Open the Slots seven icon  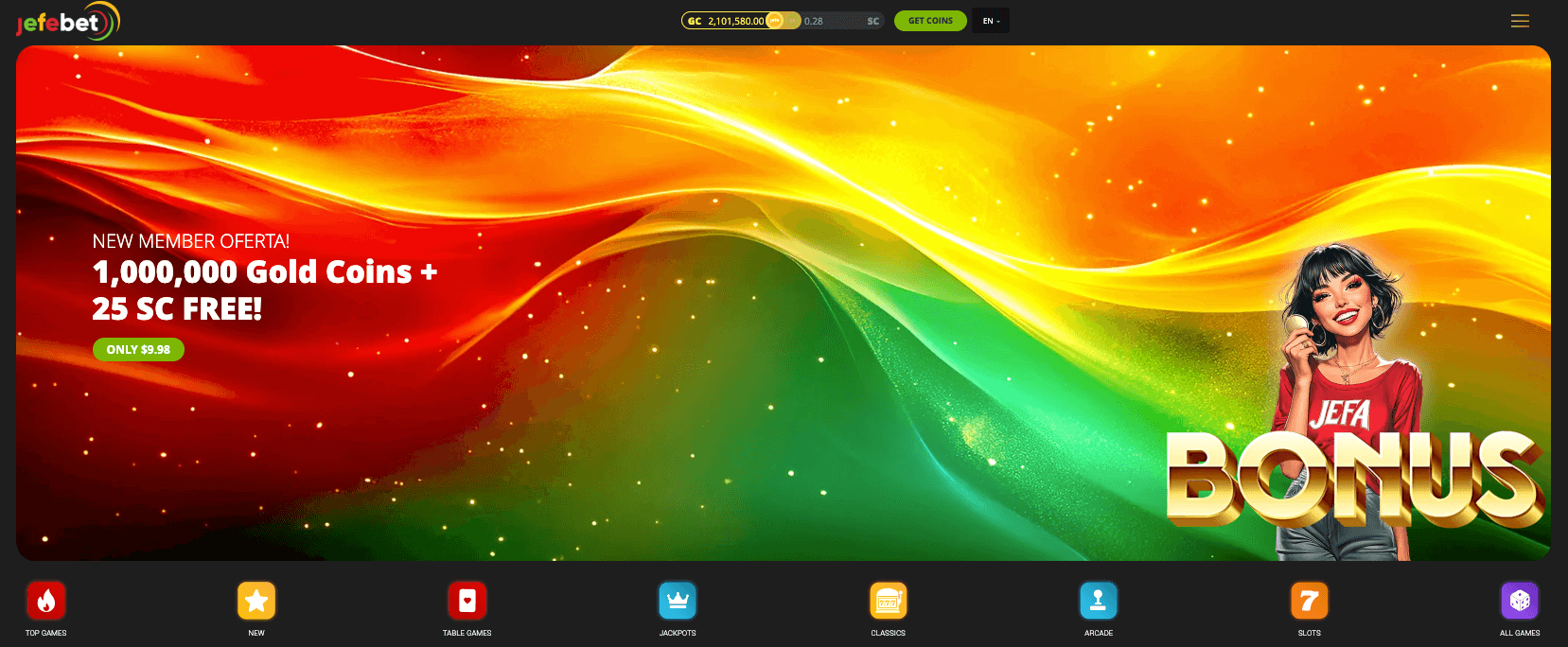1310,600
